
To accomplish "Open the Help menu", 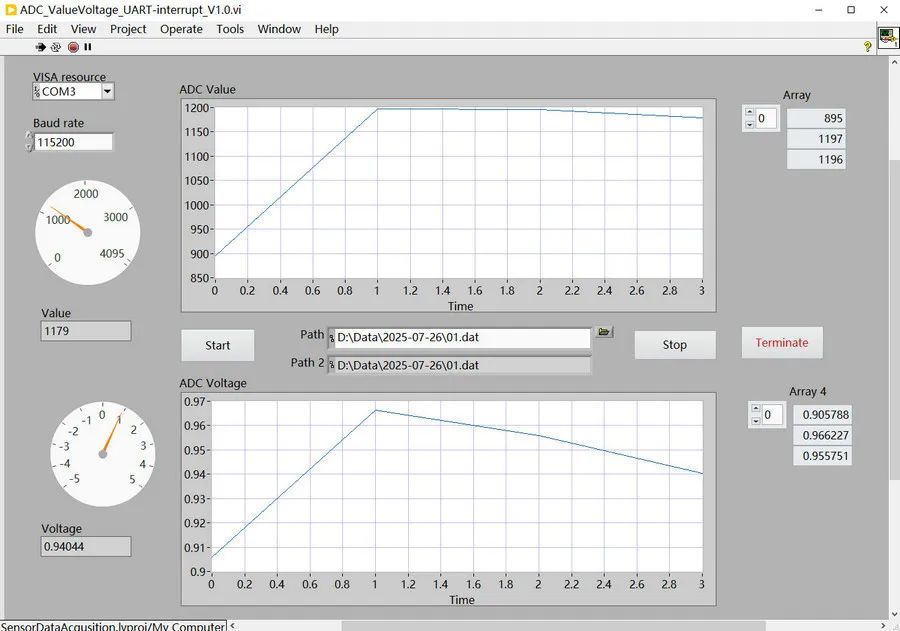I will click(327, 29).
